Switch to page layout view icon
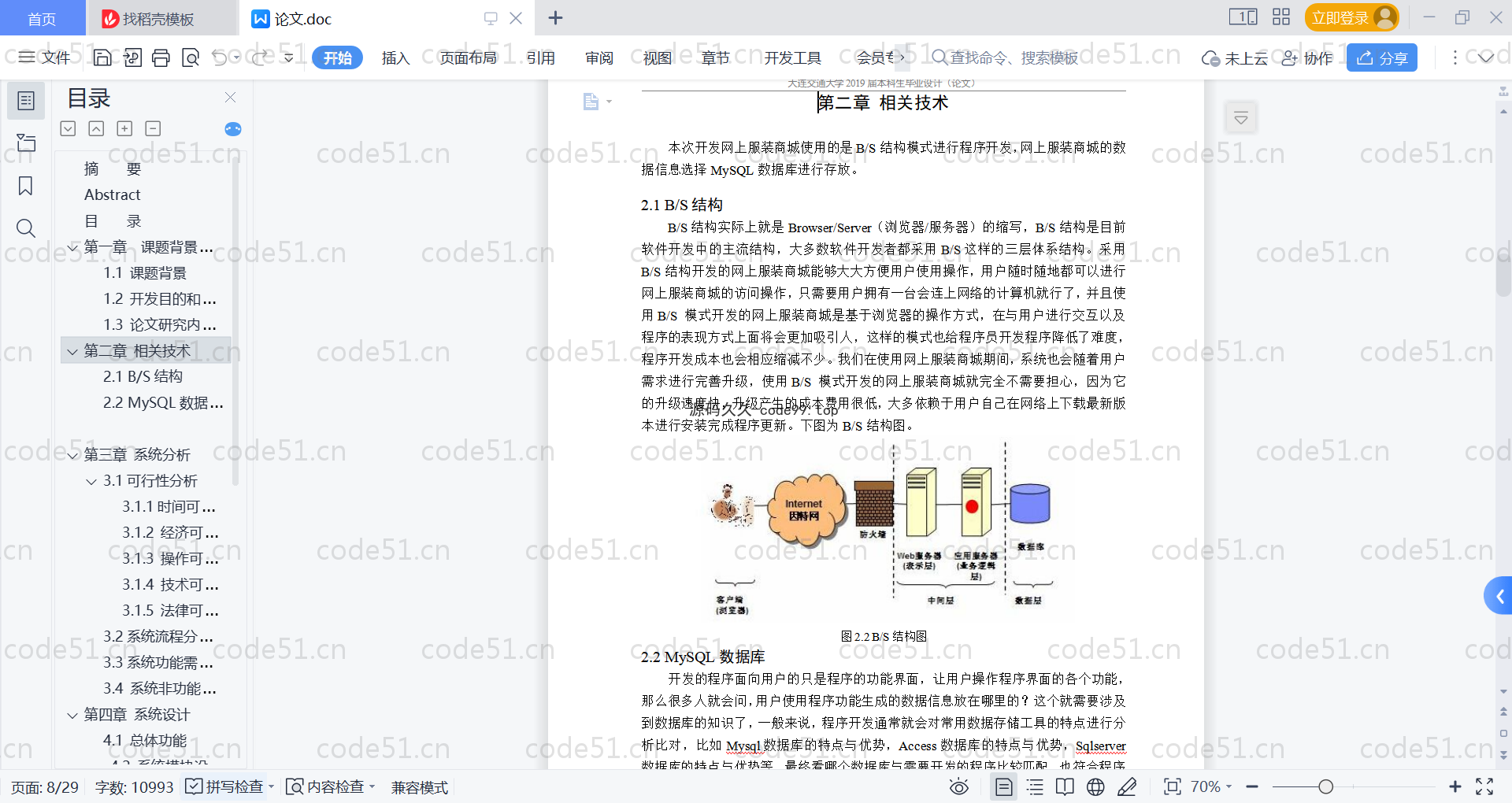The image size is (1512, 803). click(x=1003, y=786)
